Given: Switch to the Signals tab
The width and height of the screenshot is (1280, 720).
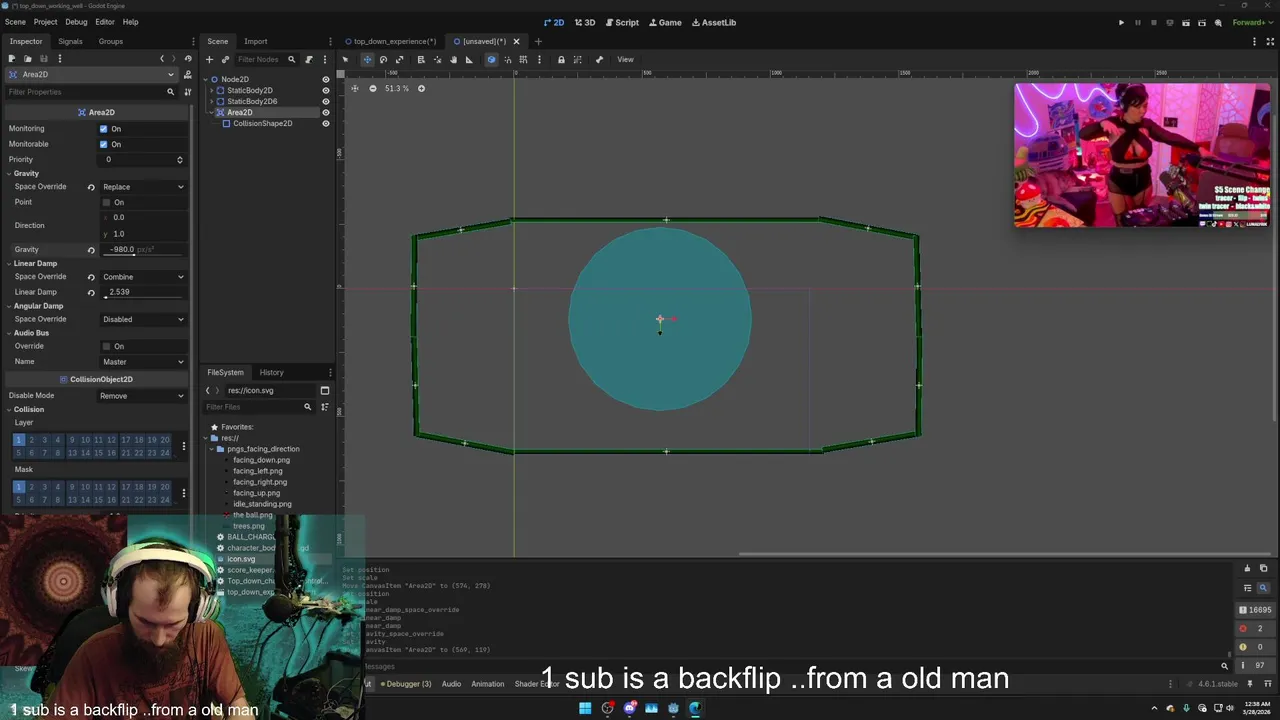Looking at the screenshot, I should click(70, 41).
